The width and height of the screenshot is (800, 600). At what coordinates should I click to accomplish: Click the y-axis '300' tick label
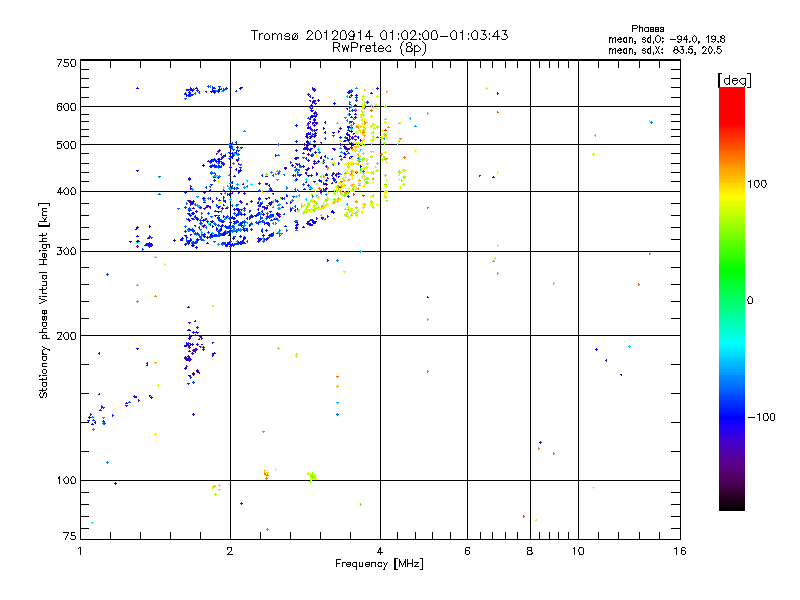pos(66,251)
